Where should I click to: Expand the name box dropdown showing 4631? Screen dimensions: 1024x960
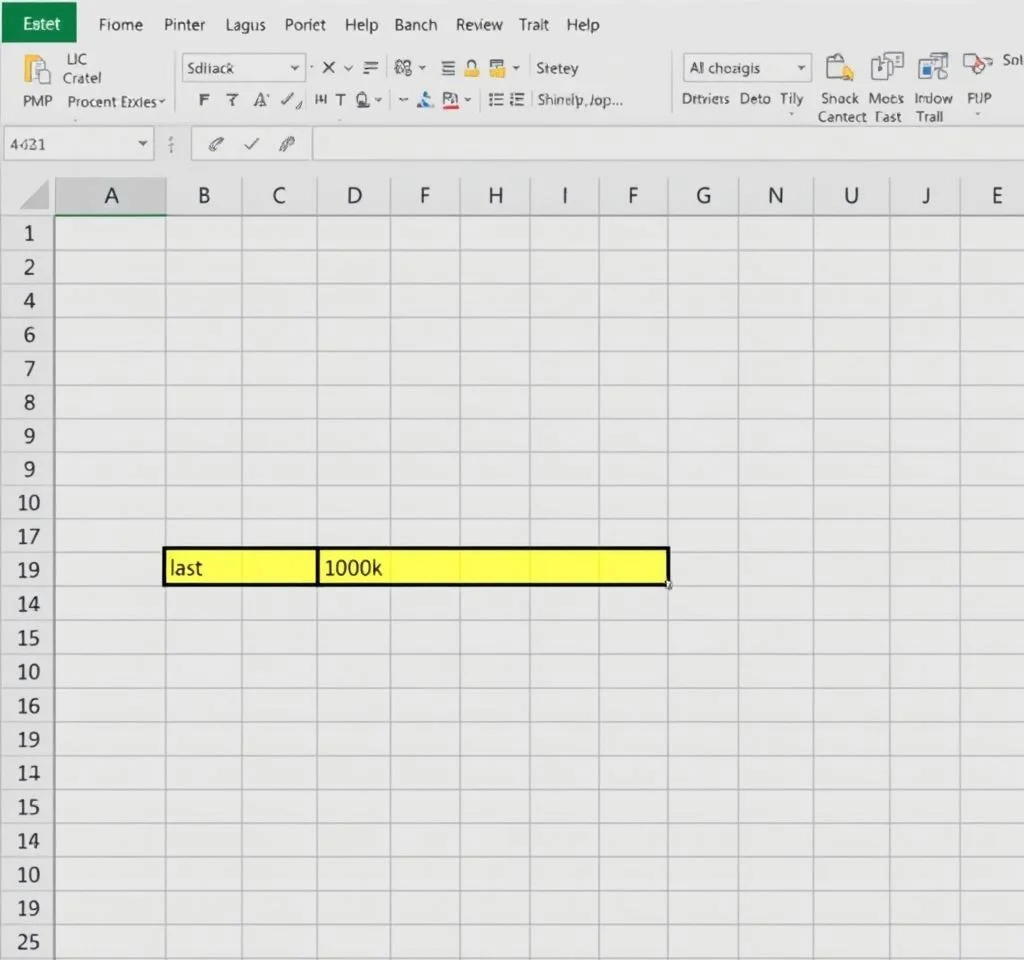142,144
